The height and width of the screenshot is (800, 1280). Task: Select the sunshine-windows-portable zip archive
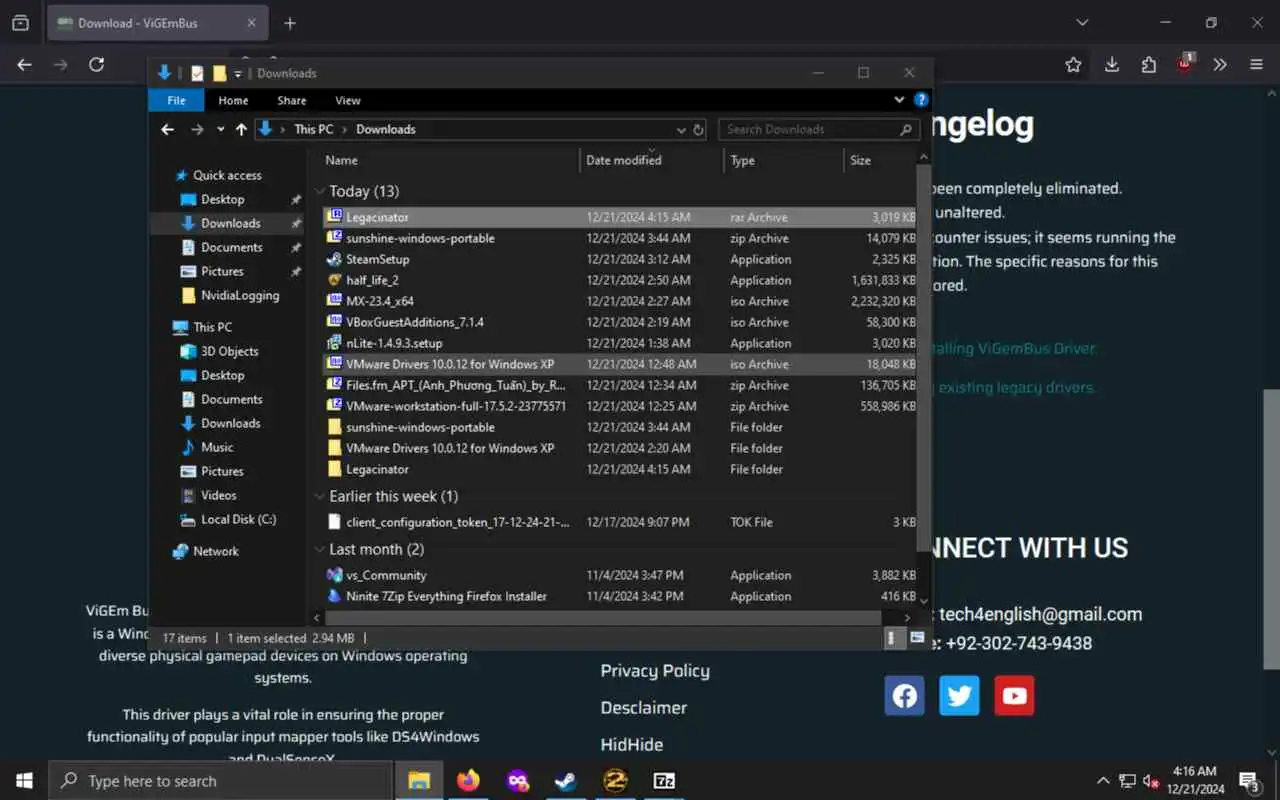(620, 238)
